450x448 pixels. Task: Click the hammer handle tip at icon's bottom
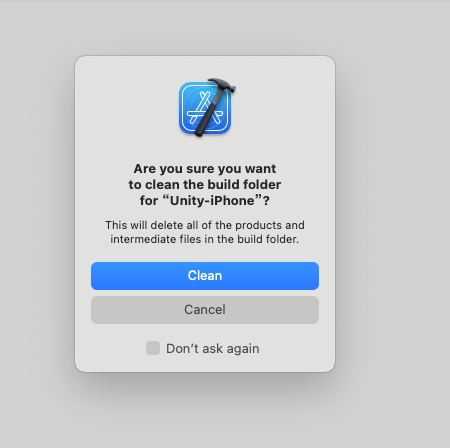(199, 132)
